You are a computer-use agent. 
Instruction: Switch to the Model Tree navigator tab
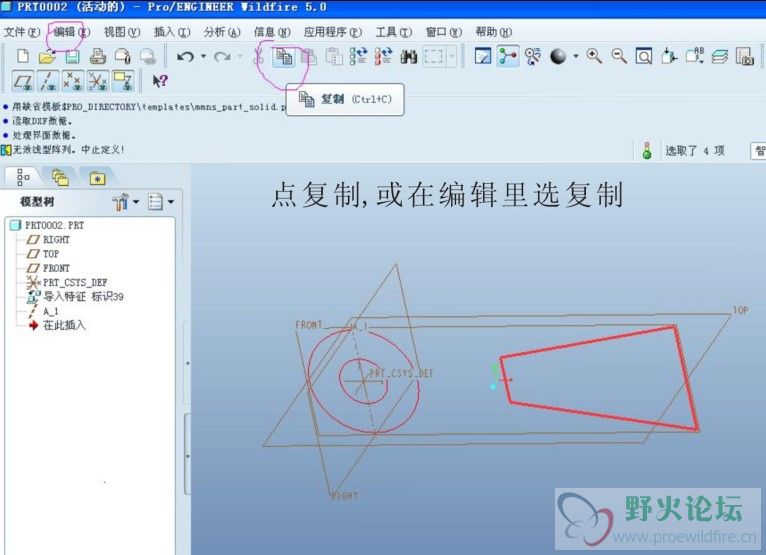[22, 177]
